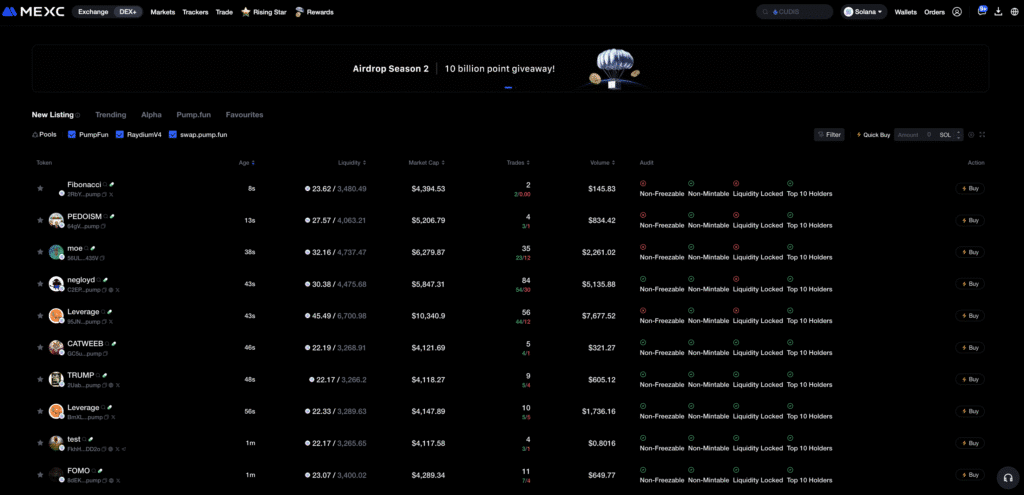Switch to the Trending tab

[110, 115]
